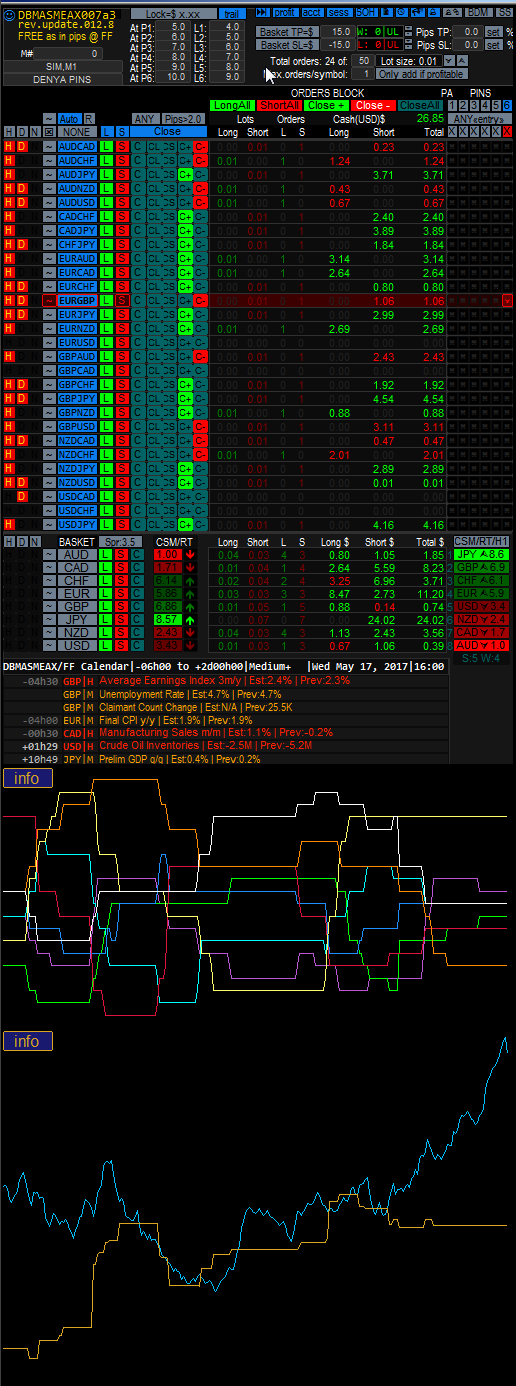Select PINS slot number 6
Screen dimensions: 516x1386
(507, 105)
